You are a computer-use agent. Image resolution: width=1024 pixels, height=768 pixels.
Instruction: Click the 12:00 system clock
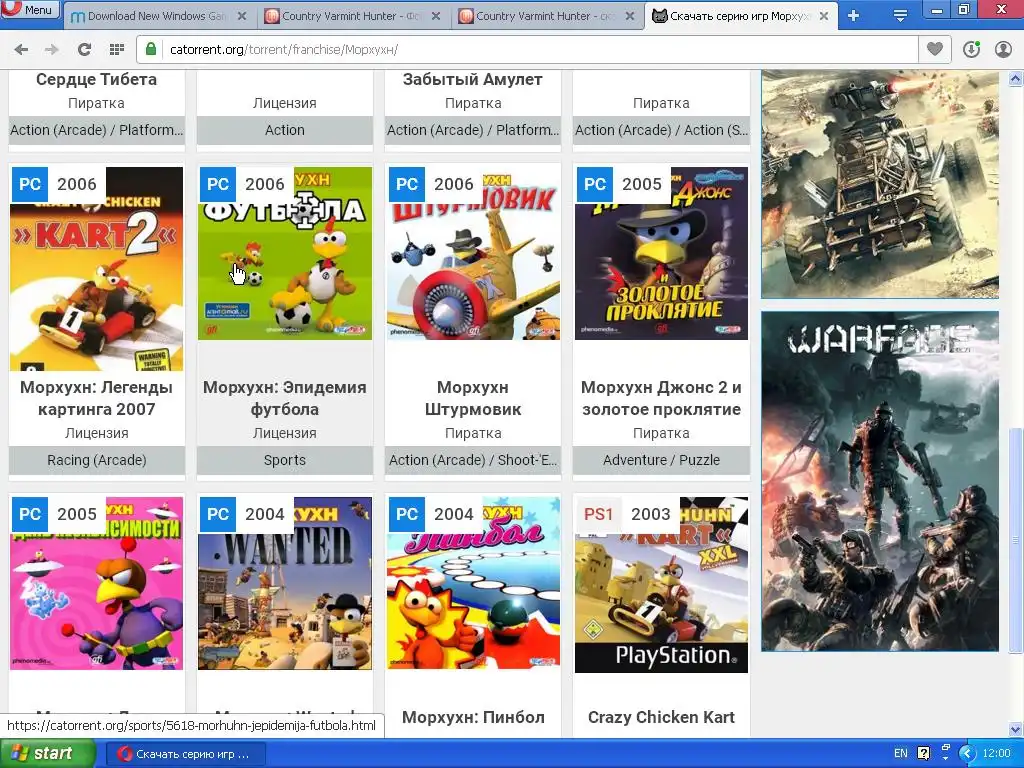[x=997, y=754]
